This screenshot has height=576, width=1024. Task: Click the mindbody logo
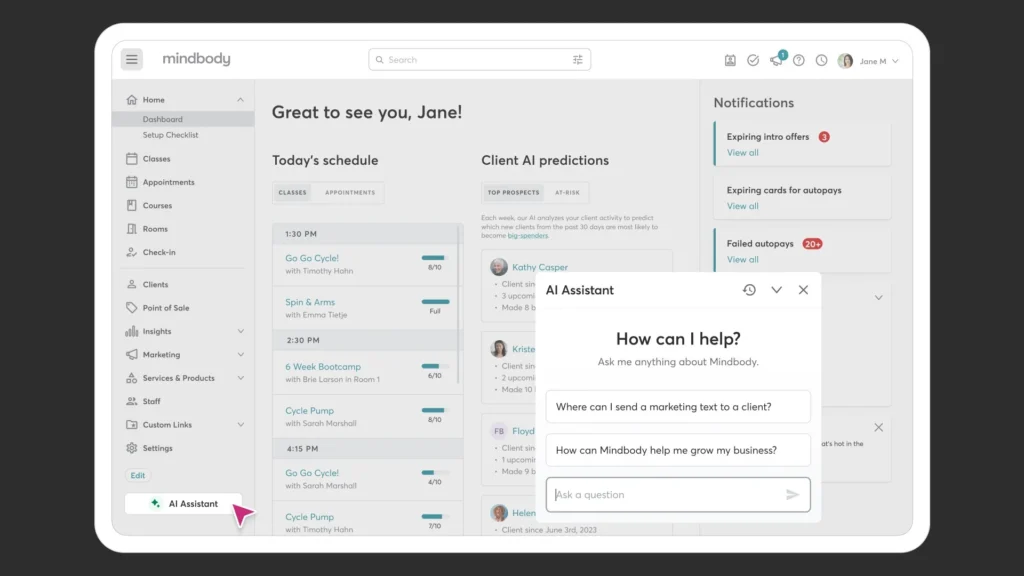(x=196, y=59)
